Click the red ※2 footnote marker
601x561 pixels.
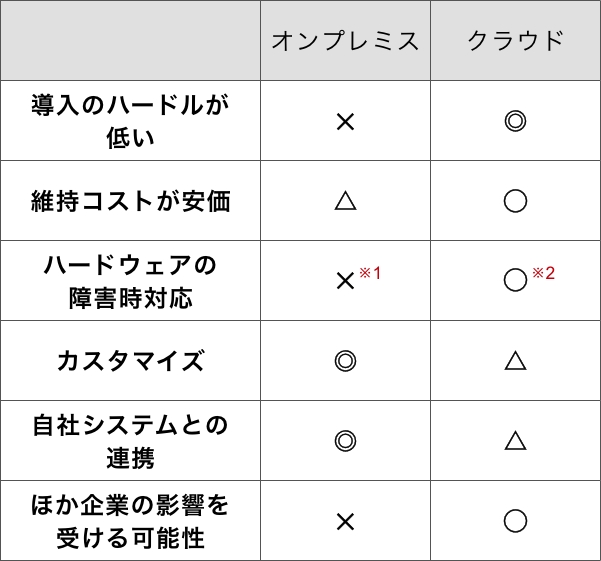point(543,272)
